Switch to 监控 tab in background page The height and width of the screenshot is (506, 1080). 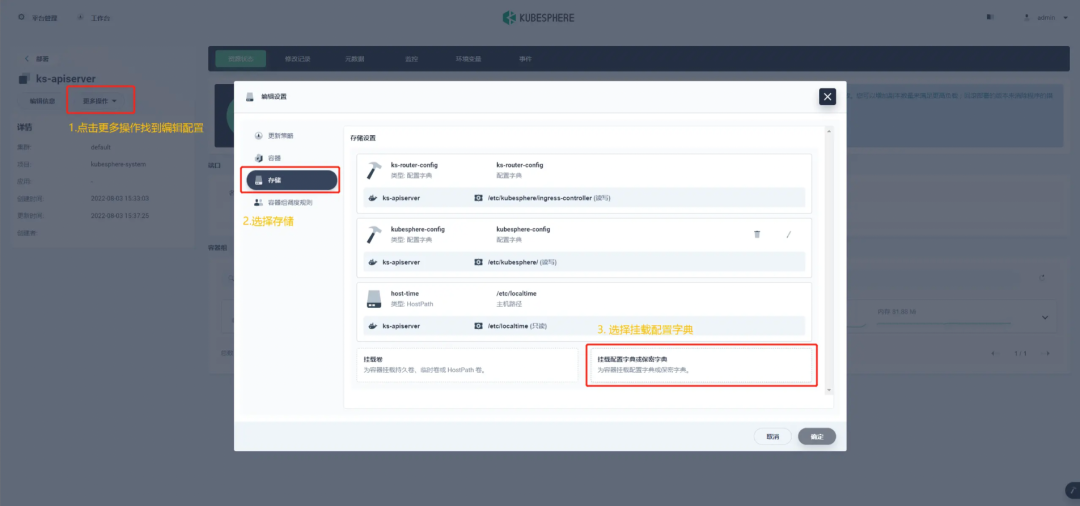(412, 59)
